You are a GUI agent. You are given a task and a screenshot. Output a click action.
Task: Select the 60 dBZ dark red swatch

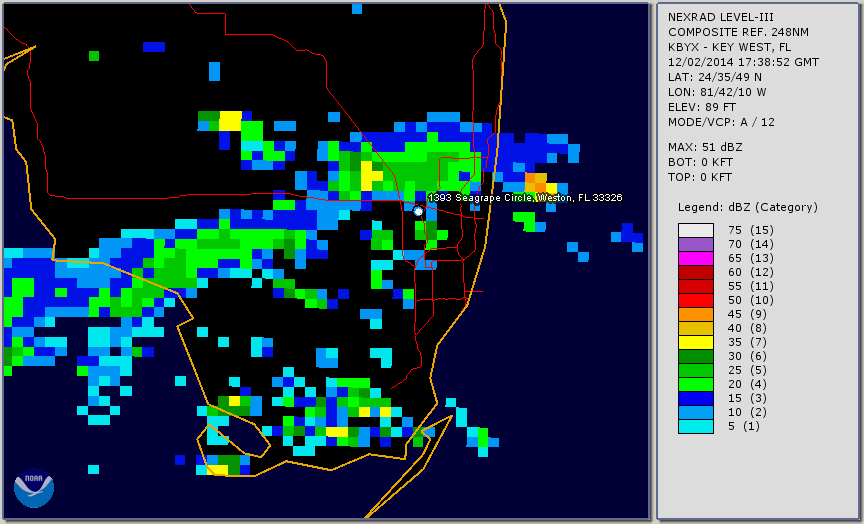tap(695, 272)
